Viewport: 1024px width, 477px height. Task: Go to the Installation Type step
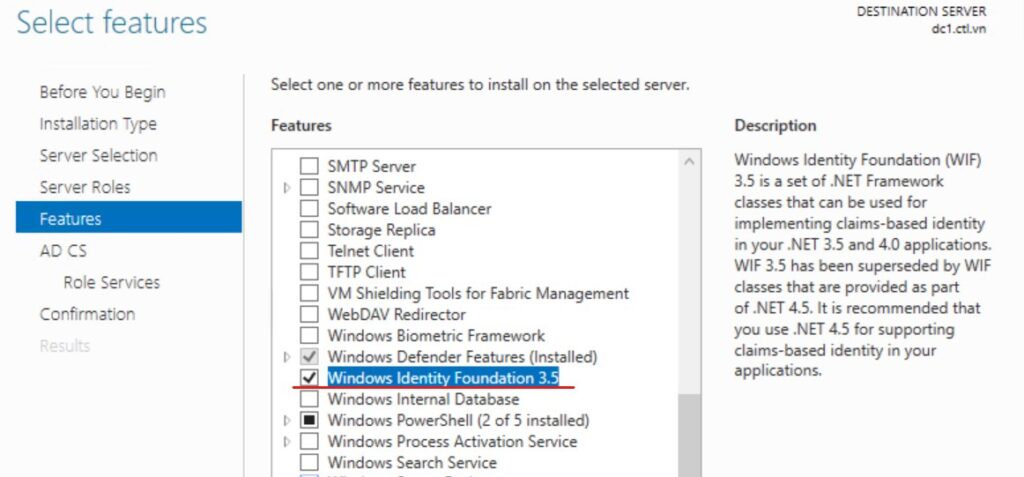[98, 124]
